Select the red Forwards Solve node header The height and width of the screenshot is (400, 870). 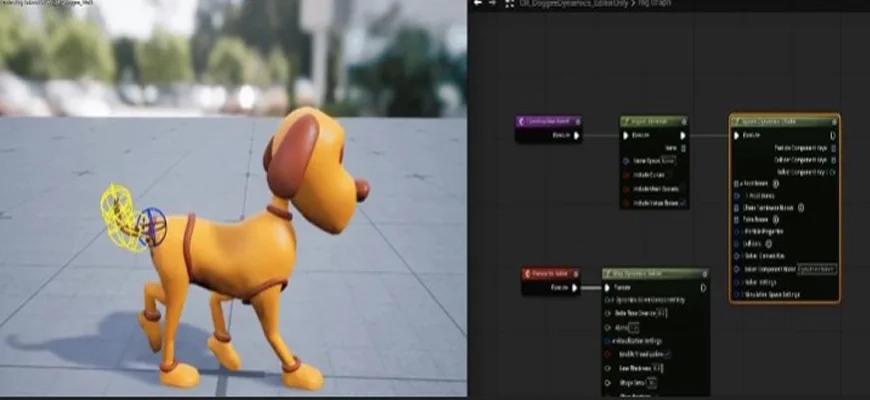(x=551, y=274)
